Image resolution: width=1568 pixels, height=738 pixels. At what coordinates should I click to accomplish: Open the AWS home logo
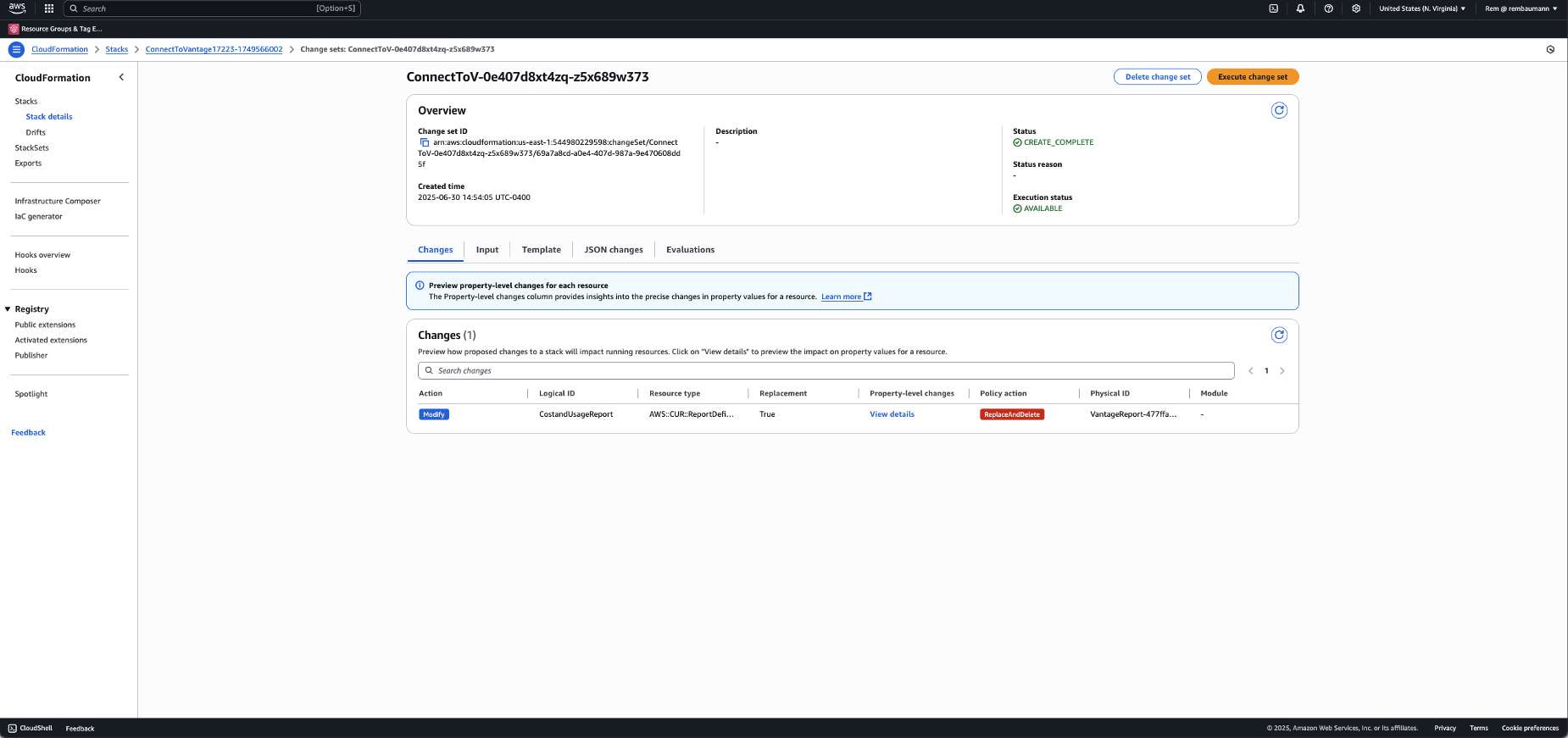pos(17,8)
